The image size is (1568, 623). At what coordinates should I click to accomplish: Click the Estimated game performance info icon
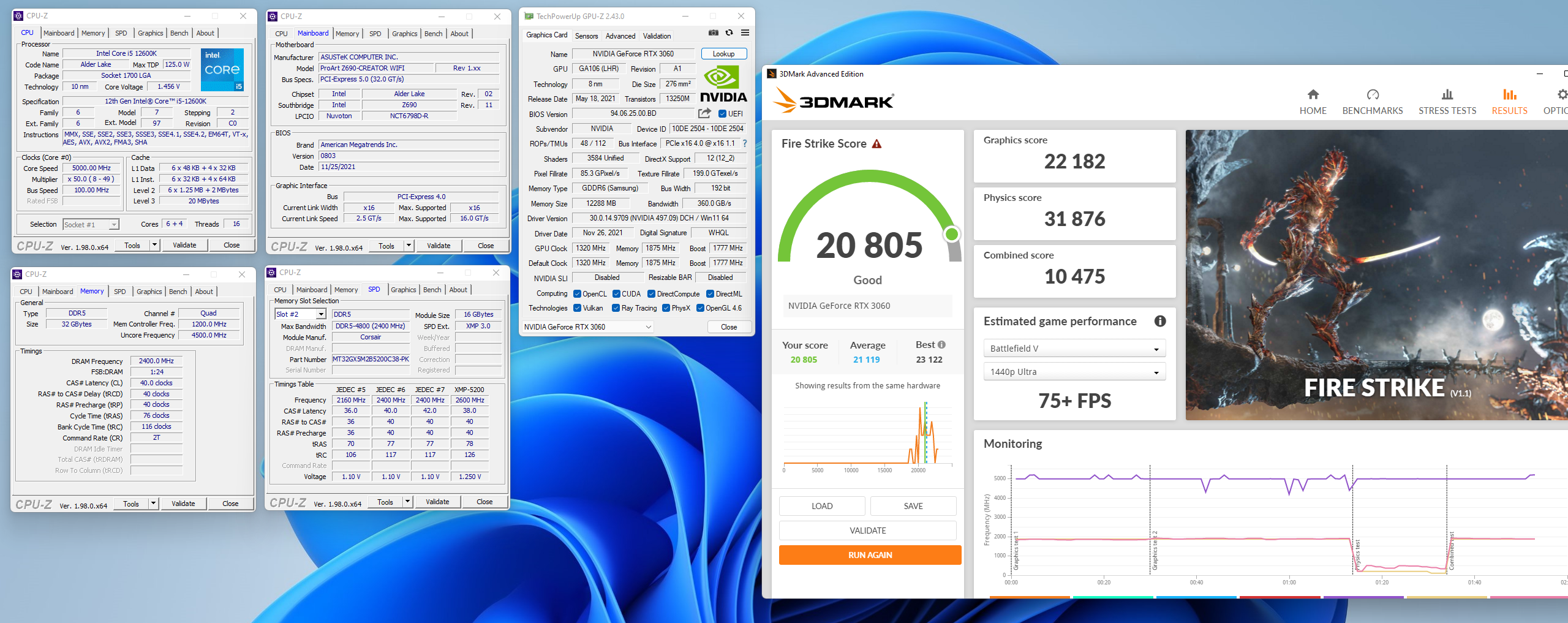(x=1159, y=321)
